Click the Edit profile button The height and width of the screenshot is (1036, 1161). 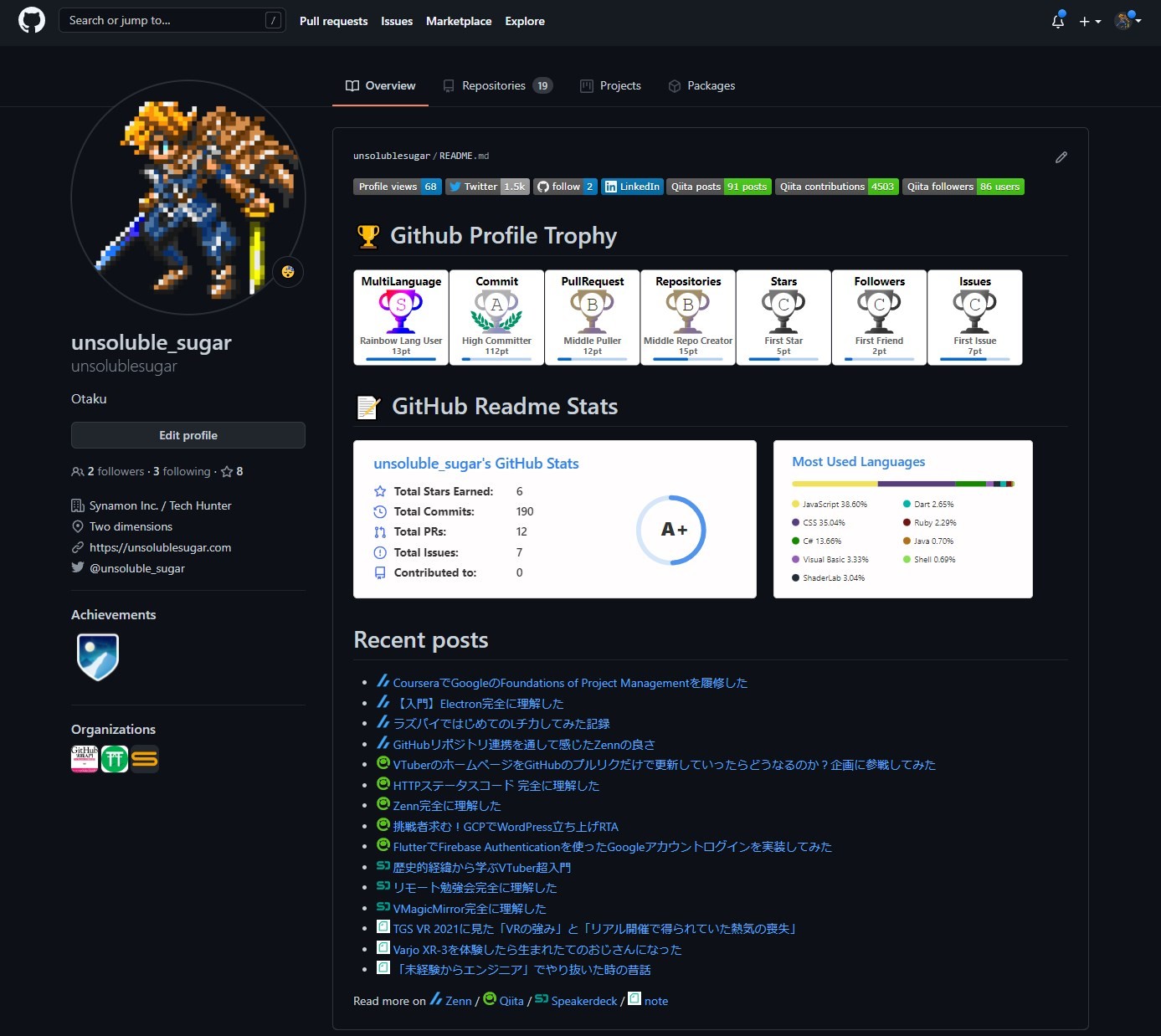[x=188, y=435]
